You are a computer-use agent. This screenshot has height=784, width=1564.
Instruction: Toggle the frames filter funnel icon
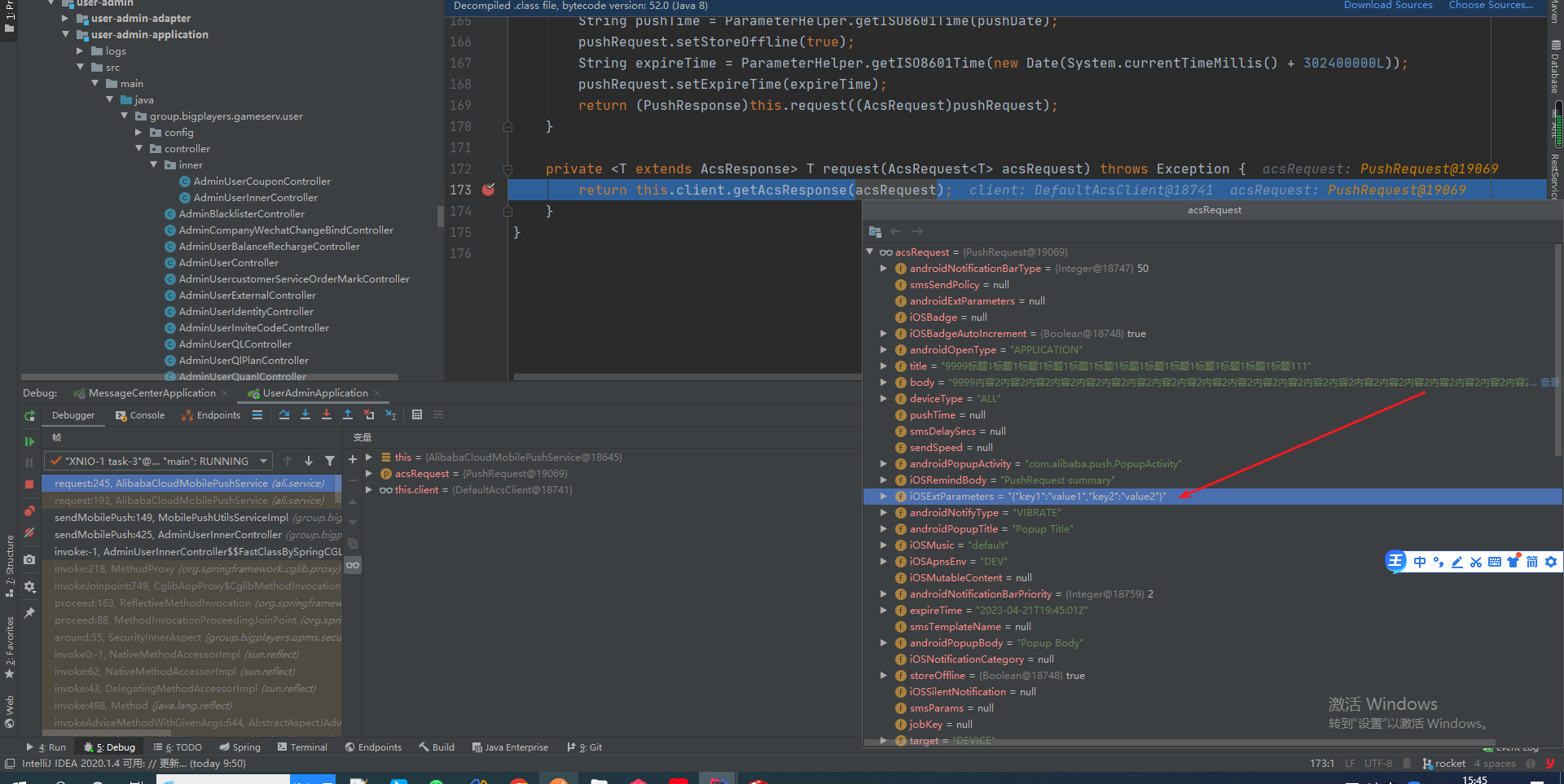[330, 461]
